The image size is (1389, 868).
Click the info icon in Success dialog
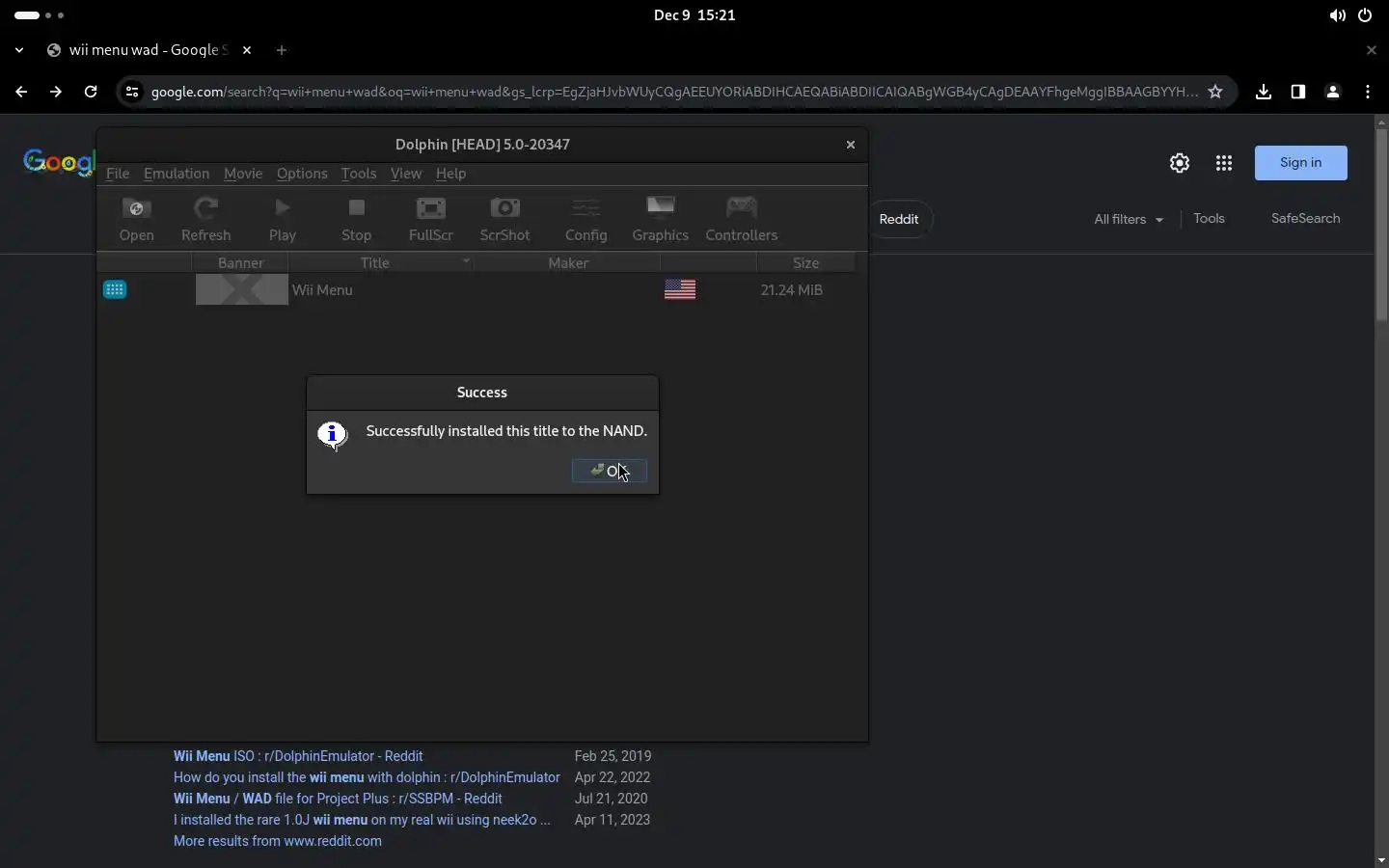coord(333,435)
